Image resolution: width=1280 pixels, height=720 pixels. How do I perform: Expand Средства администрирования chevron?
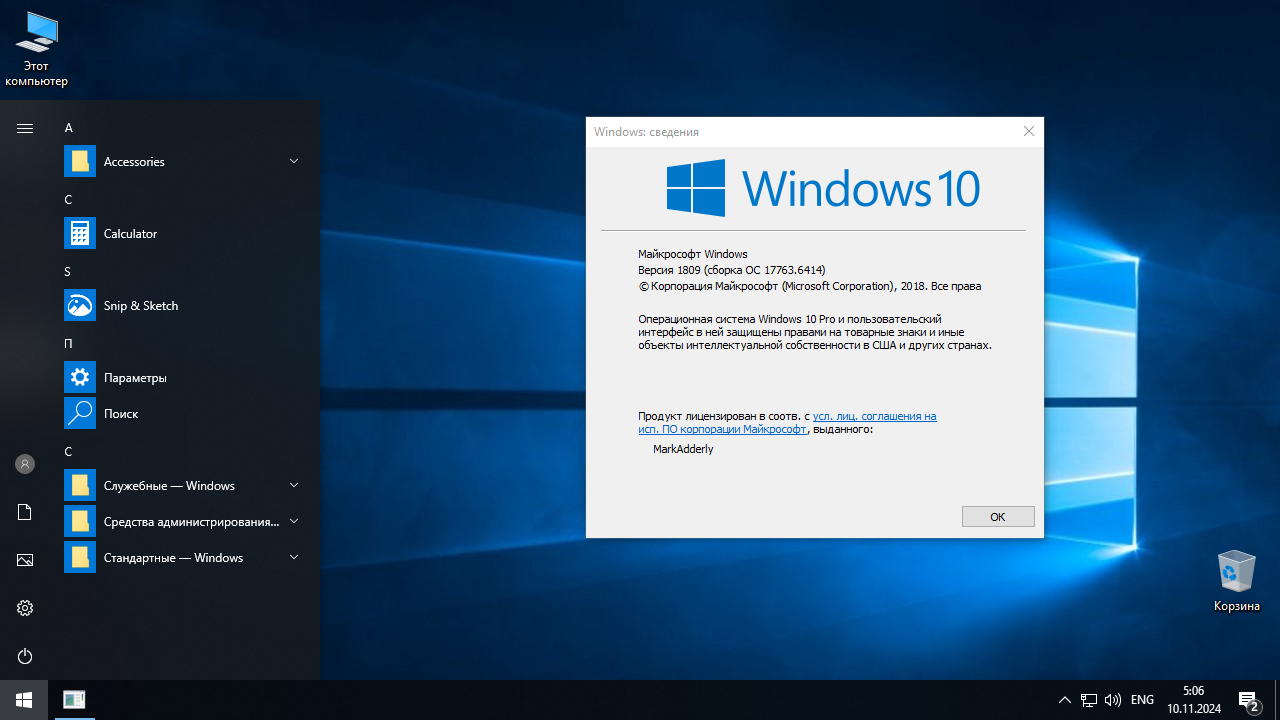tap(294, 521)
